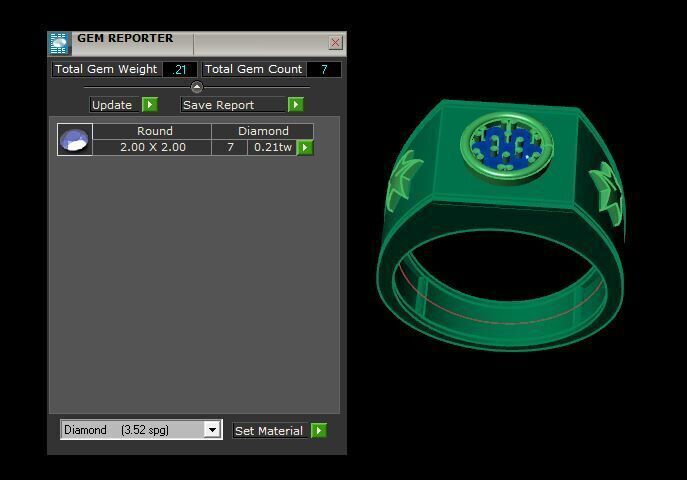Close the Gem Reporter panel
Image resolution: width=687 pixels, height=480 pixels.
(335, 42)
